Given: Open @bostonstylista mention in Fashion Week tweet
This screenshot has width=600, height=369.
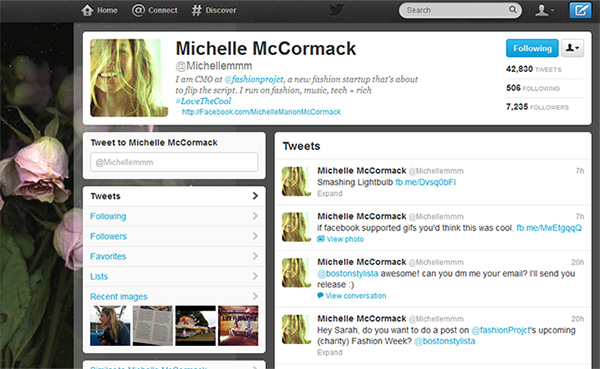Looking at the screenshot, I should point(445,341).
